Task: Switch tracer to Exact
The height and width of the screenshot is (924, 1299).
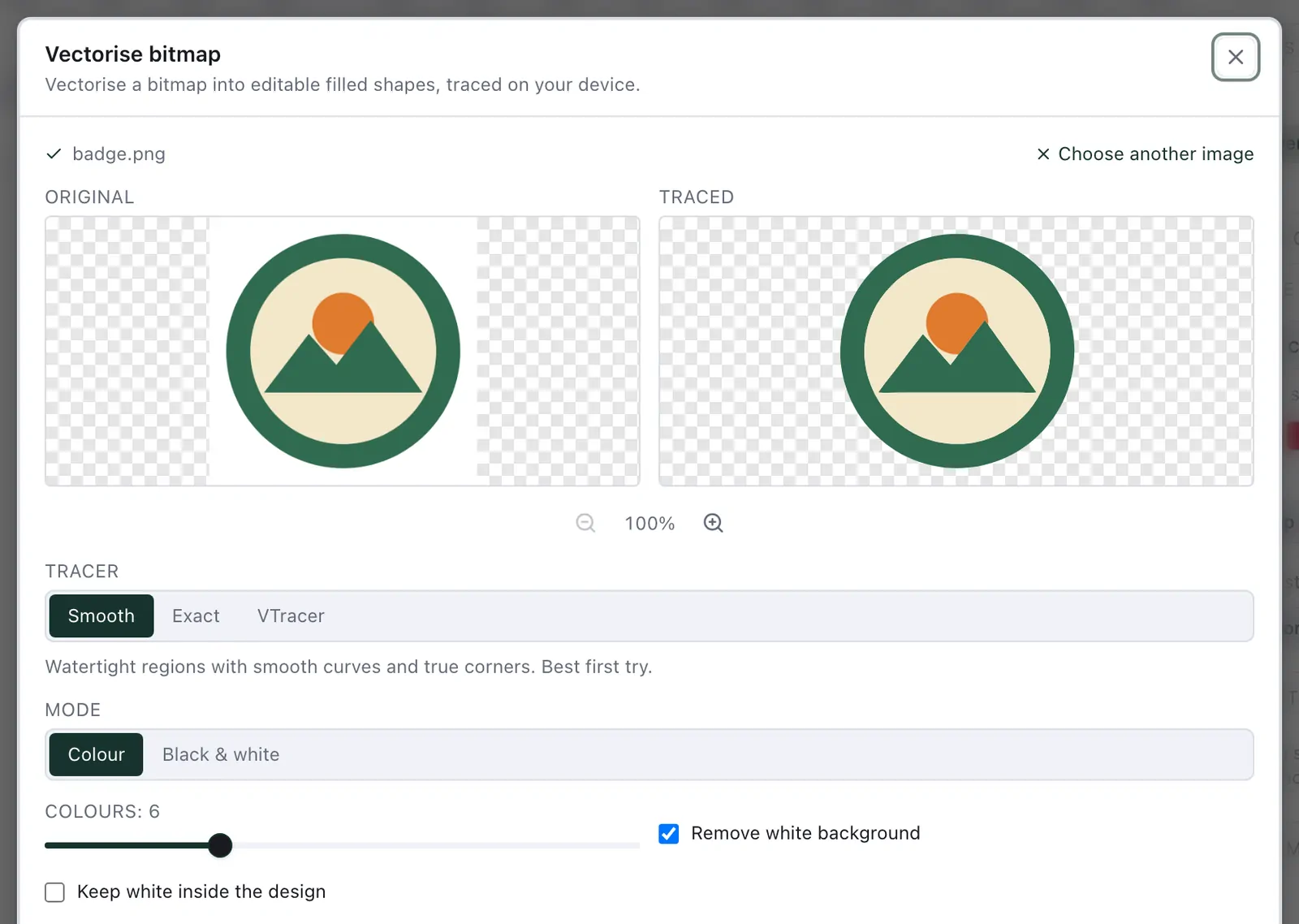Action: coord(196,615)
